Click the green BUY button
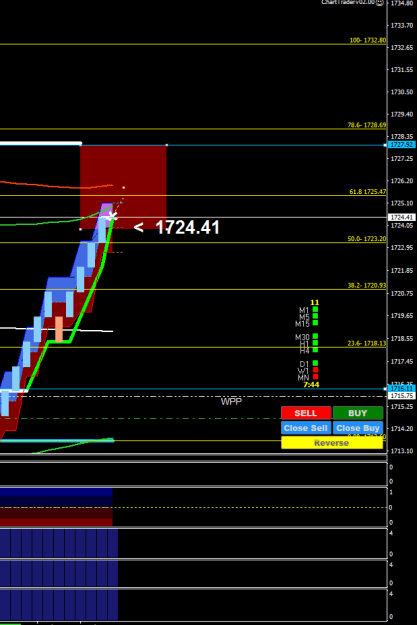 pos(358,413)
